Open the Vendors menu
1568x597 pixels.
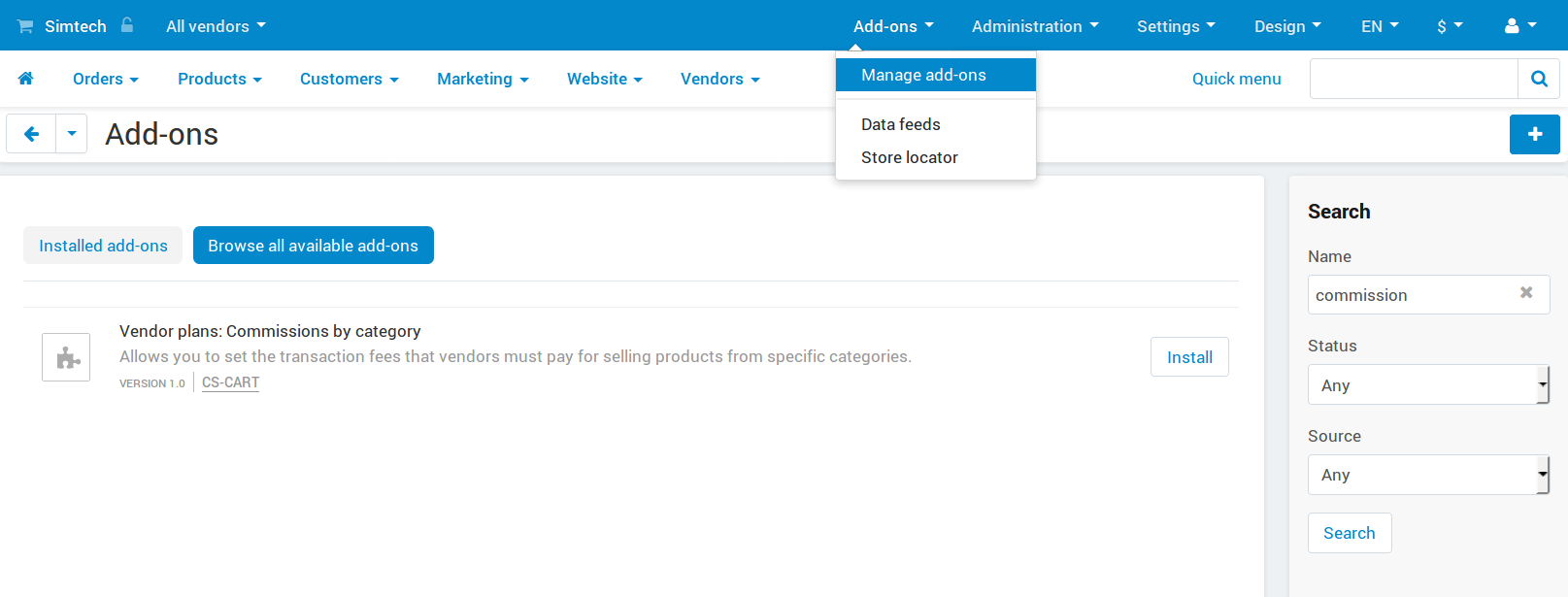pos(720,79)
